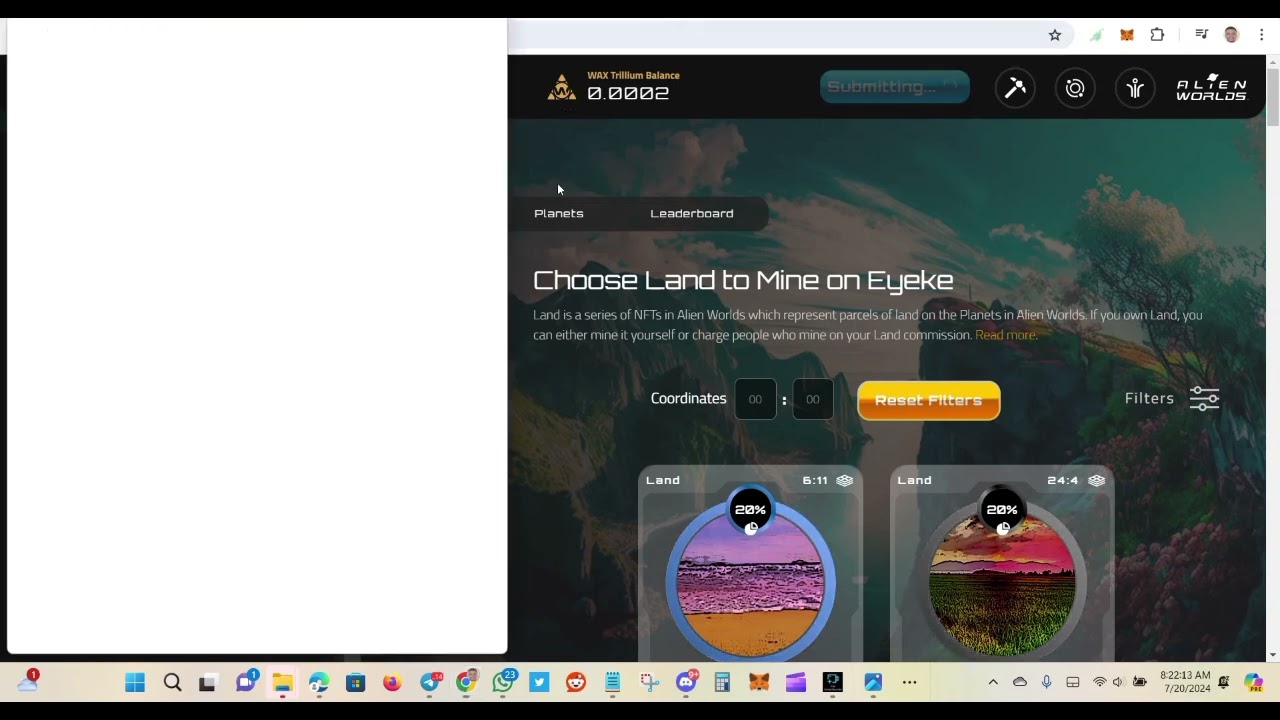Bookmark this page with star icon
1280x720 pixels.
coord(1055,35)
